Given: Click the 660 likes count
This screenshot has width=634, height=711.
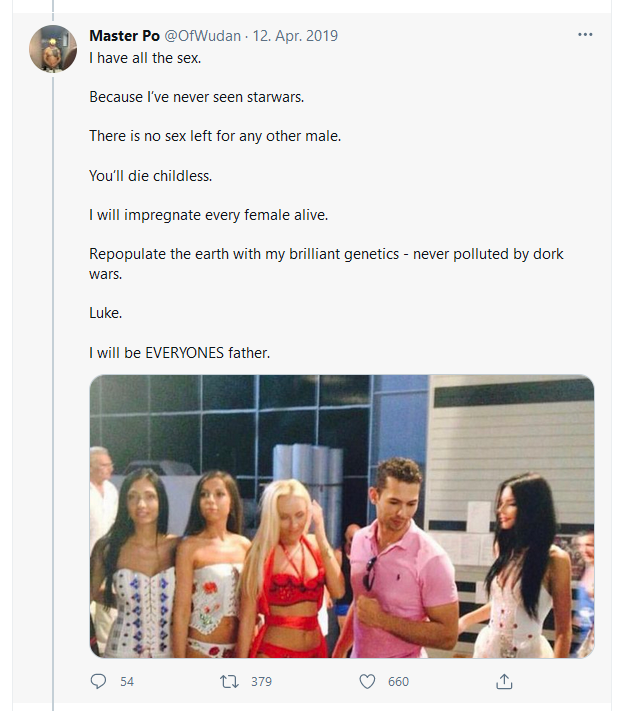Looking at the screenshot, I should (x=398, y=682).
